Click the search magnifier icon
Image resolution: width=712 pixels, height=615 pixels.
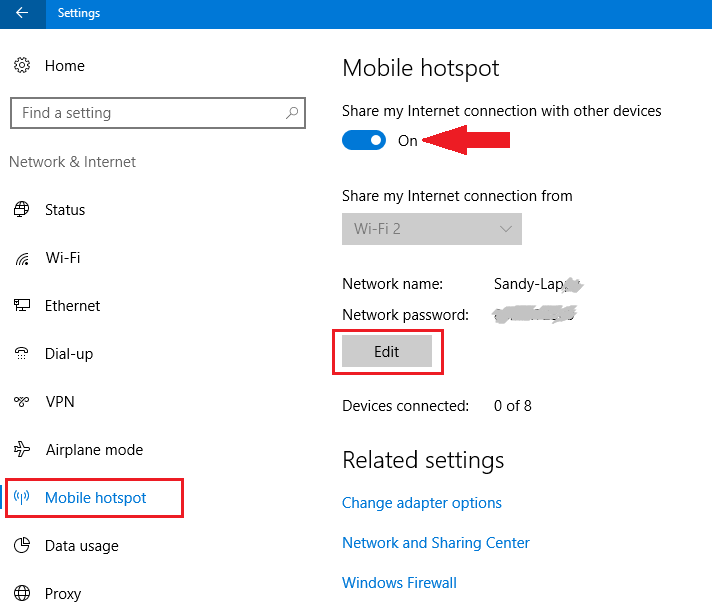click(x=291, y=113)
